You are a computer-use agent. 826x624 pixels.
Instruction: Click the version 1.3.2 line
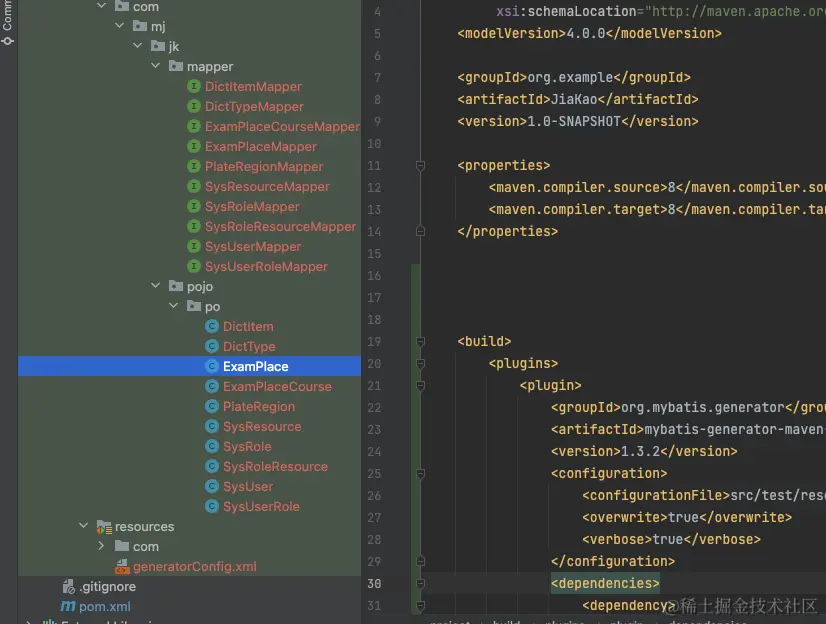click(644, 452)
